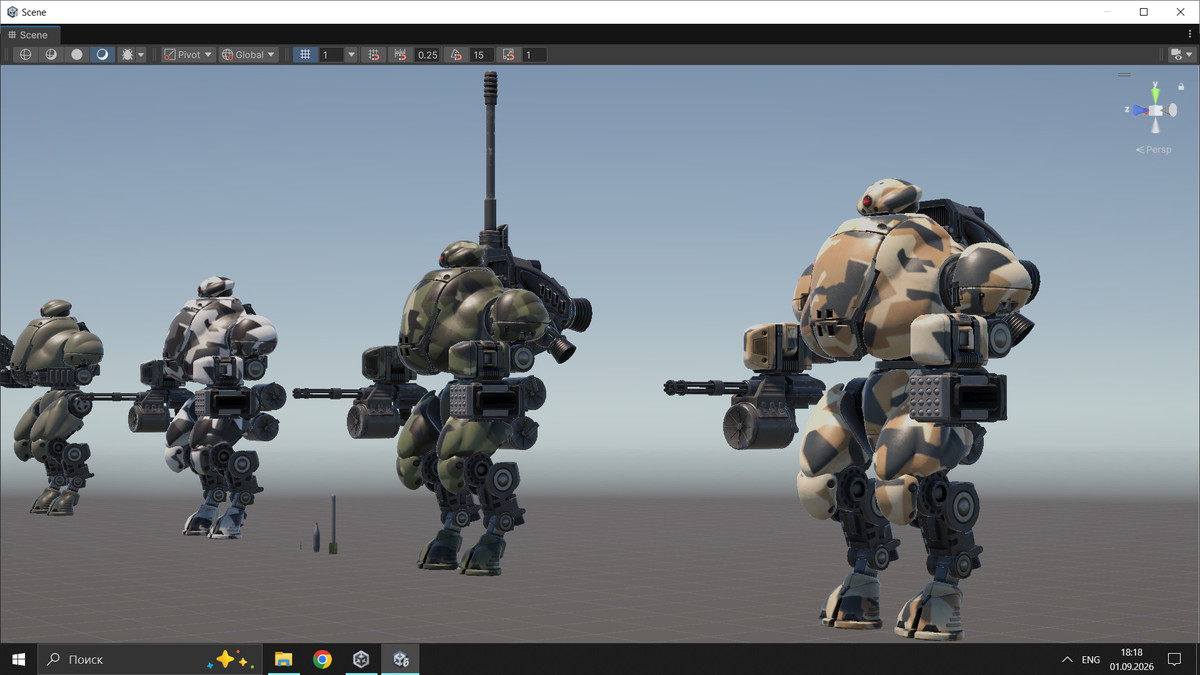Open File Explorer from the taskbar
This screenshot has width=1200, height=675.
coord(283,659)
